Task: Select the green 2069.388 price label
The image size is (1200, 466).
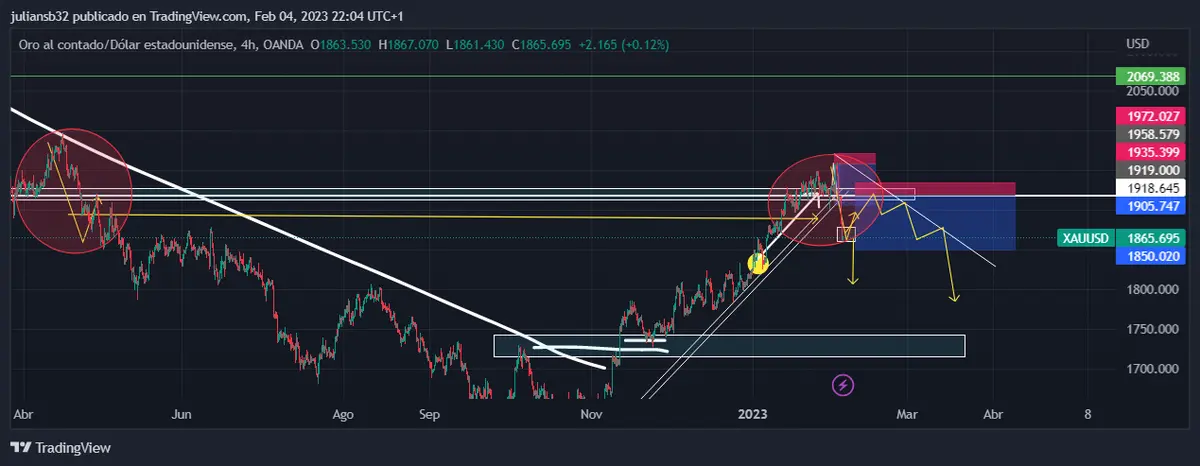Action: 1147,77
